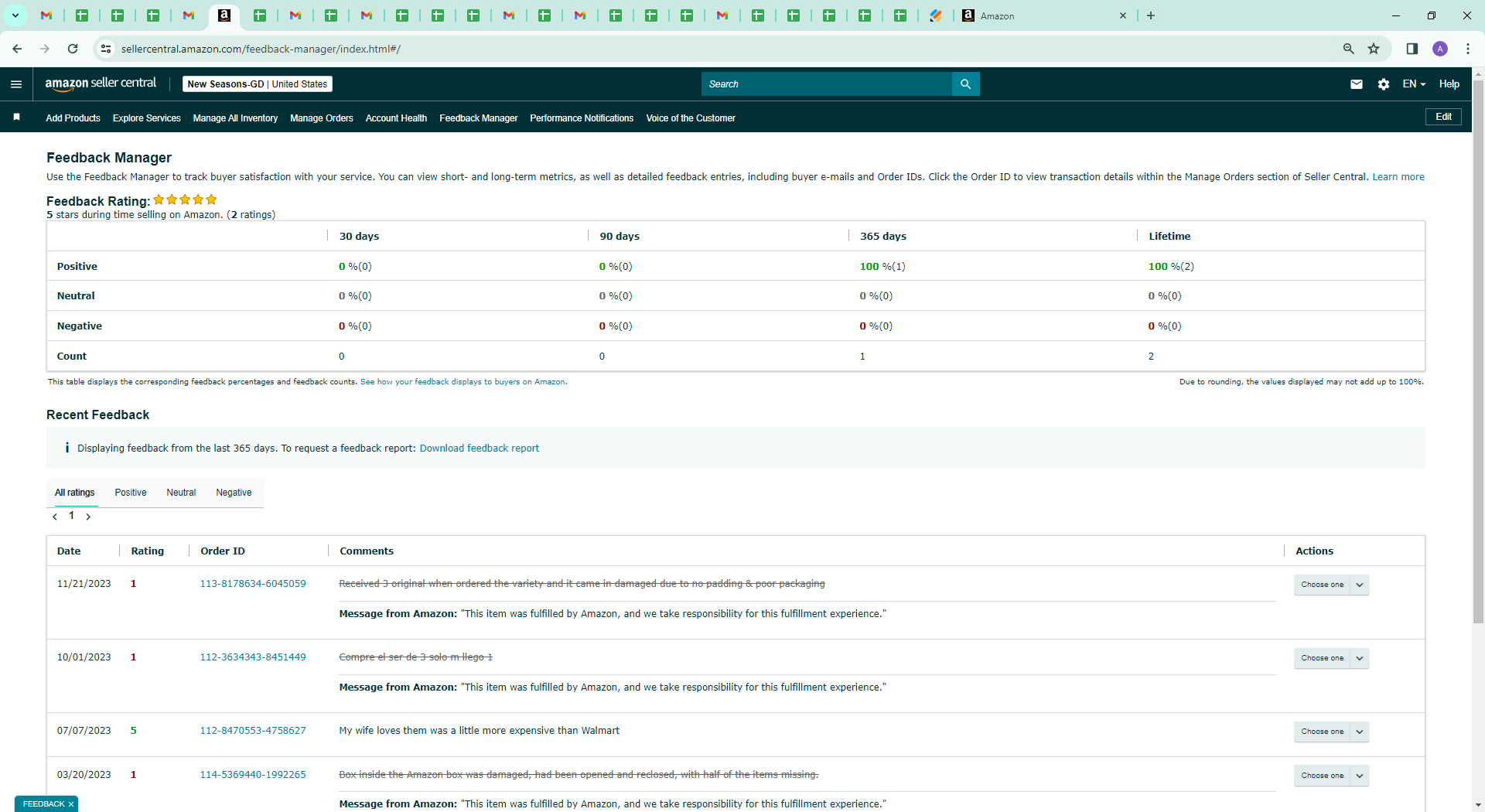The image size is (1485, 812).
Task: Go to previous feedback page arrow
Action: (x=55, y=517)
